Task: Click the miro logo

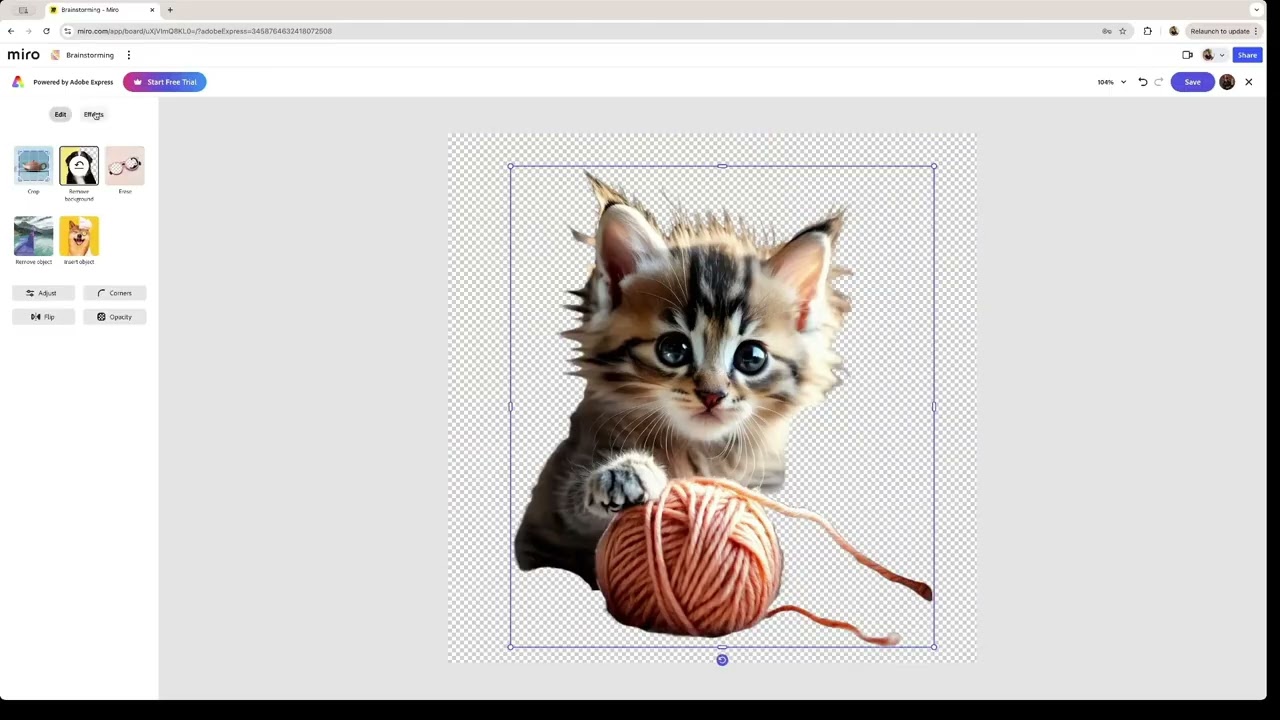Action: coord(24,55)
